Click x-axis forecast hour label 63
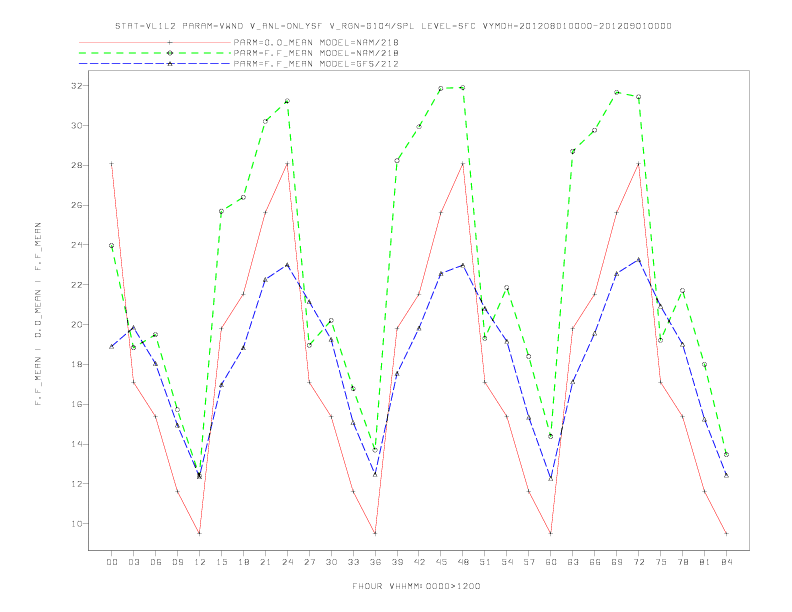This screenshot has height=612, width=792. (x=573, y=562)
